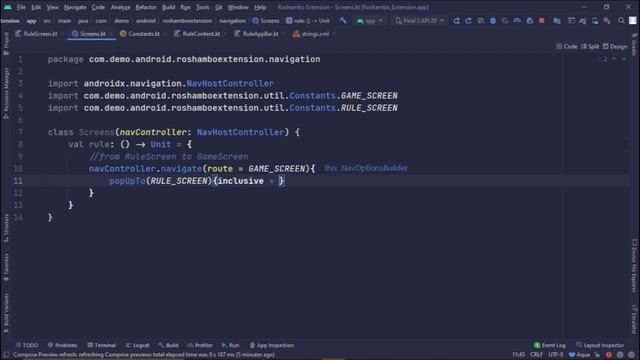Open the Build menu
Image resolution: width=640 pixels, height=360 pixels.
coord(169,7)
